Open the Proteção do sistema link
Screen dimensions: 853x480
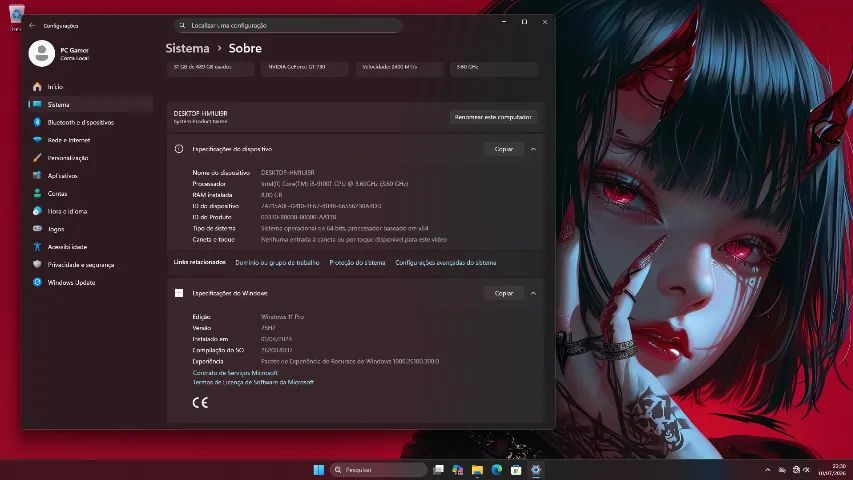(357, 263)
